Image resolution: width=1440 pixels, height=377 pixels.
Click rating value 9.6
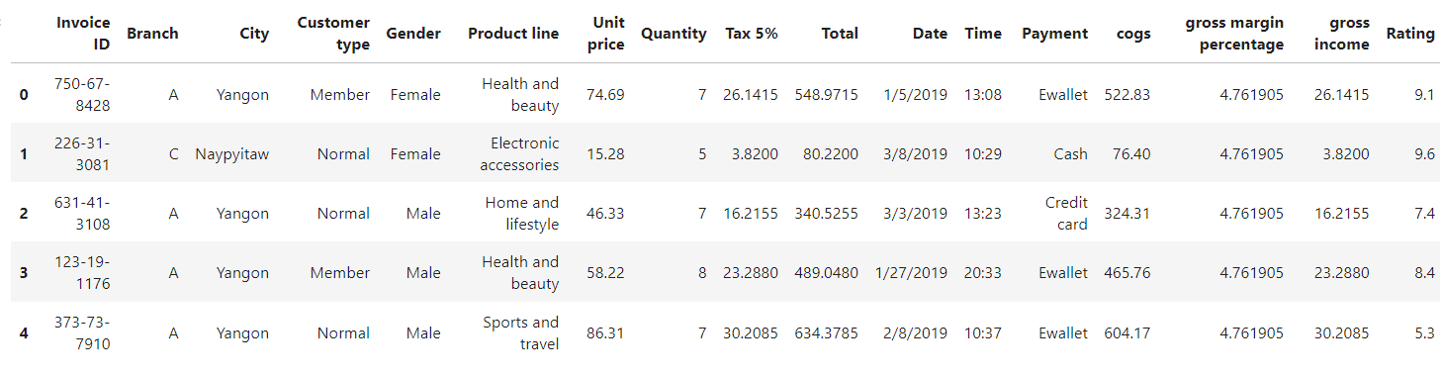click(x=1424, y=154)
